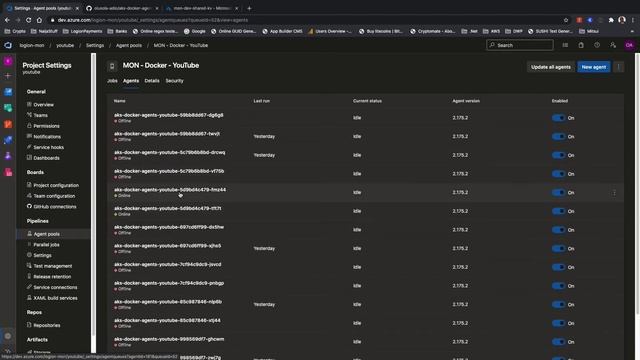Open the LogionPayments bookmarks folder
Image resolution: width=640 pixels, height=360 pixels.
(x=82, y=31)
